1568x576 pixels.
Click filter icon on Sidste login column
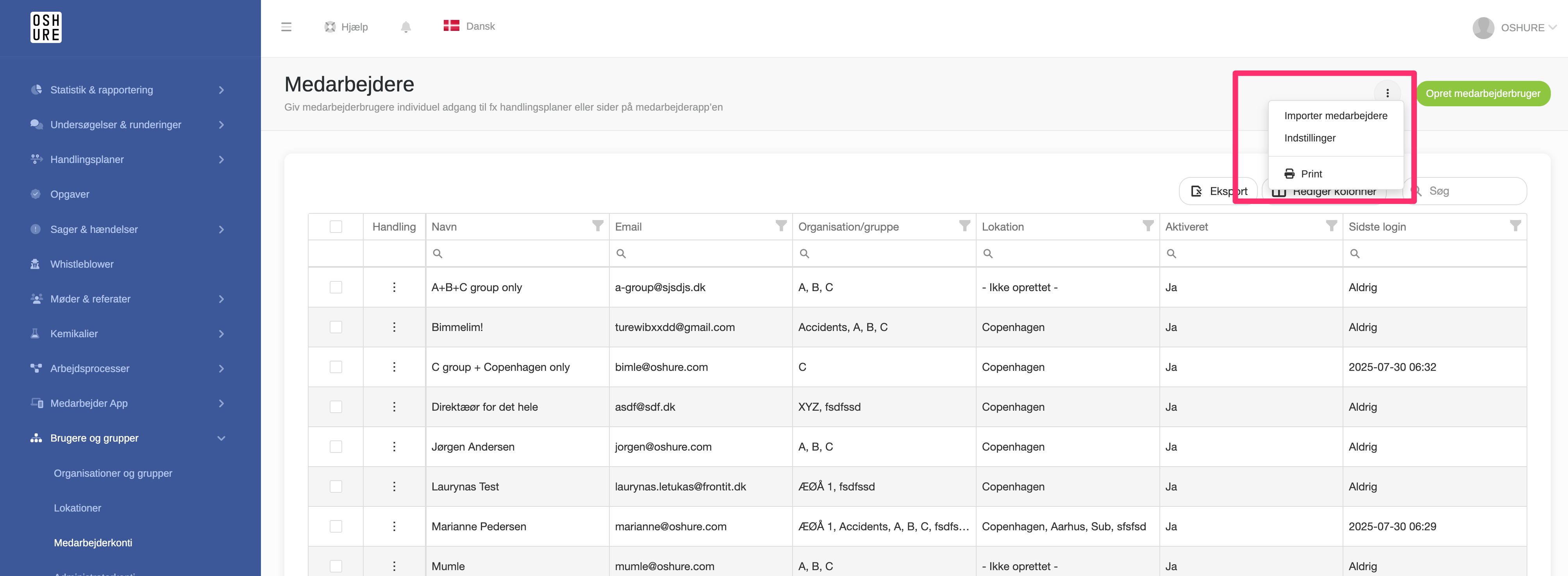(1515, 226)
